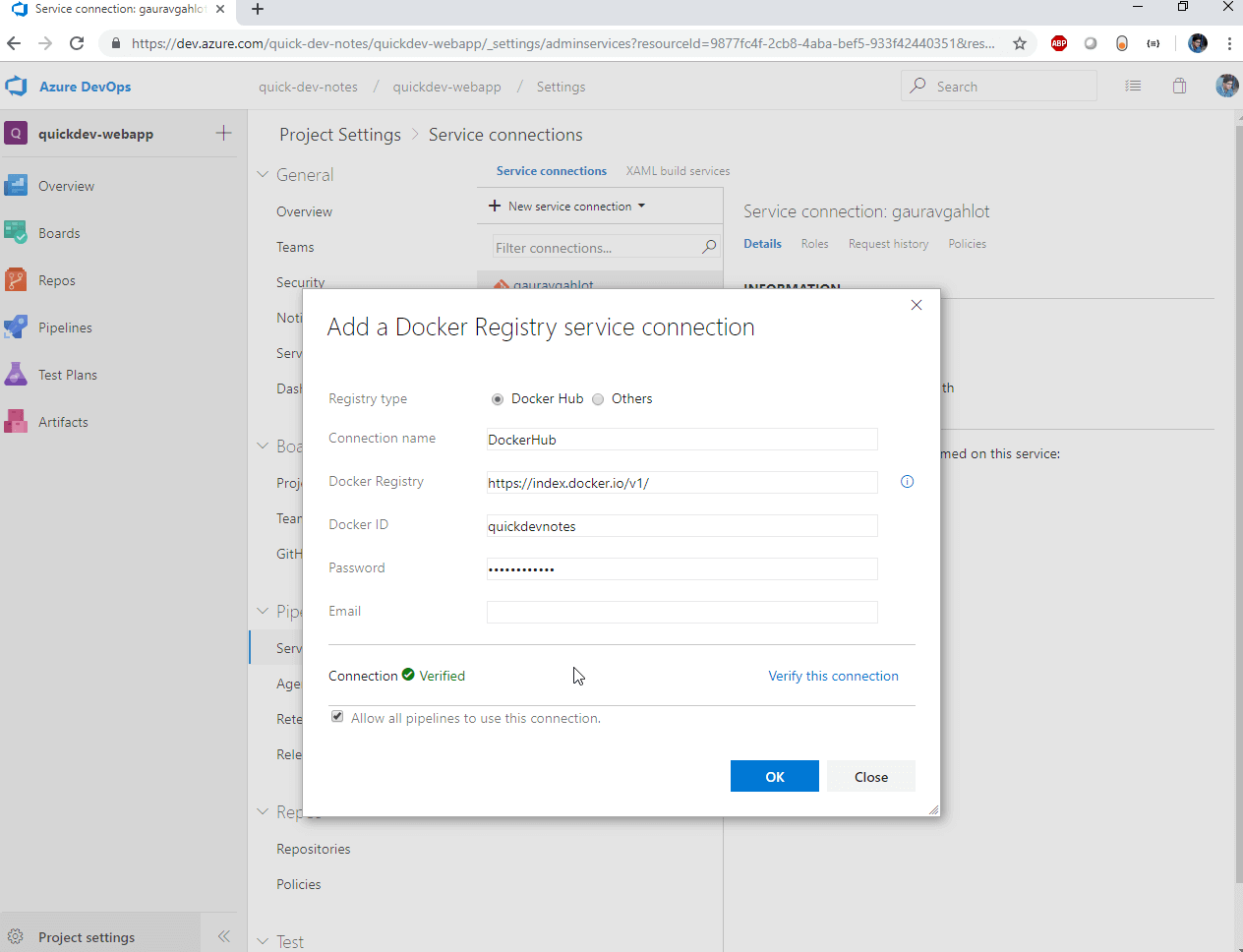The height and width of the screenshot is (952, 1243).
Task: Click the OK button
Action: tap(775, 776)
